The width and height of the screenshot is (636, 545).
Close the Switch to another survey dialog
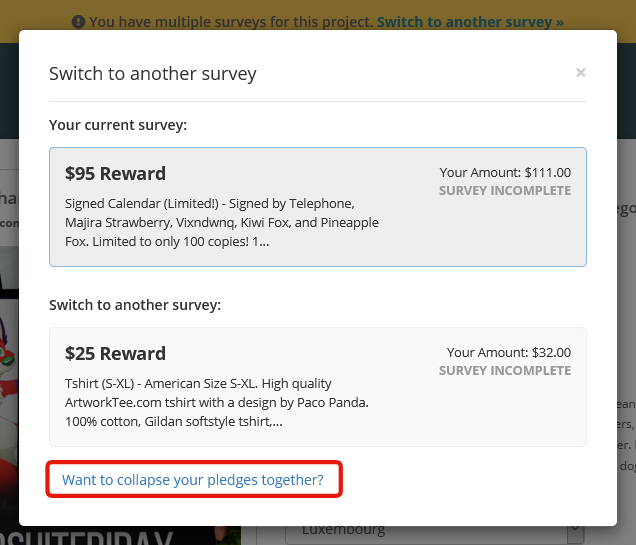tap(580, 73)
